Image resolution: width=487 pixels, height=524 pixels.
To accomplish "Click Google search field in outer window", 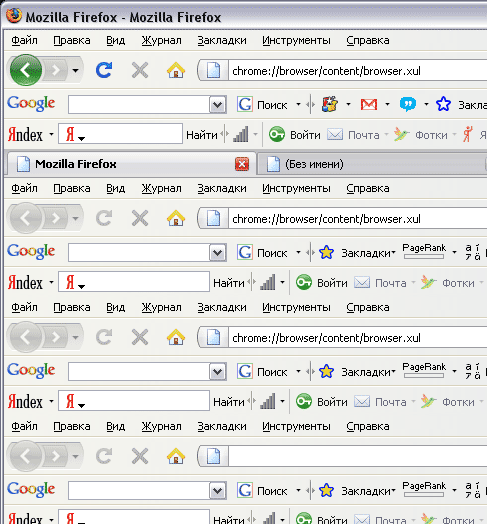I will [x=139, y=105].
